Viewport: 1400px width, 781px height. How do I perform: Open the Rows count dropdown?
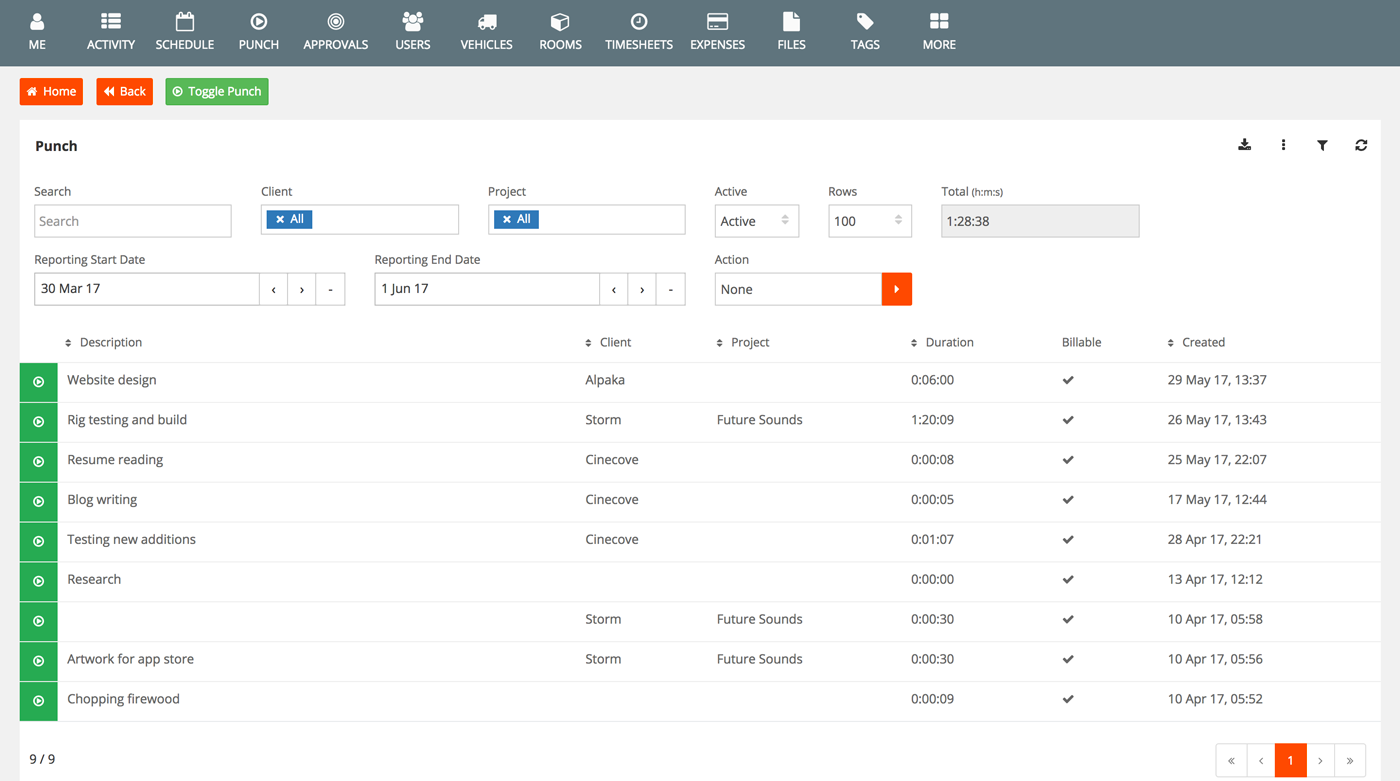[x=869, y=221]
